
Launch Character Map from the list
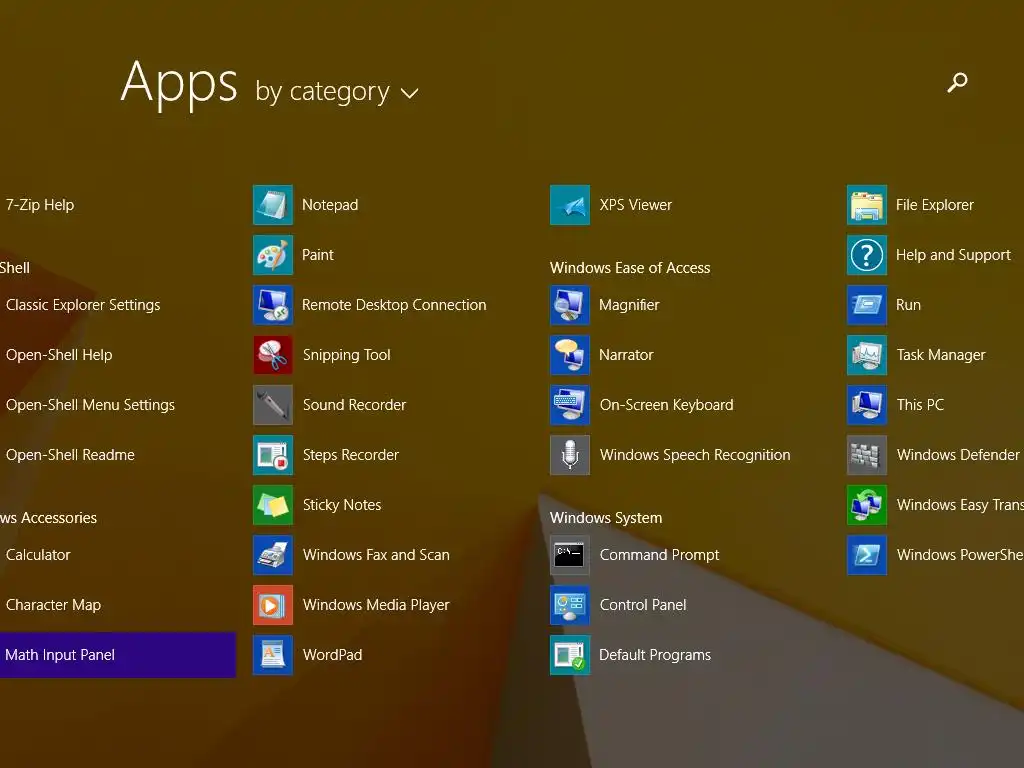click(54, 605)
